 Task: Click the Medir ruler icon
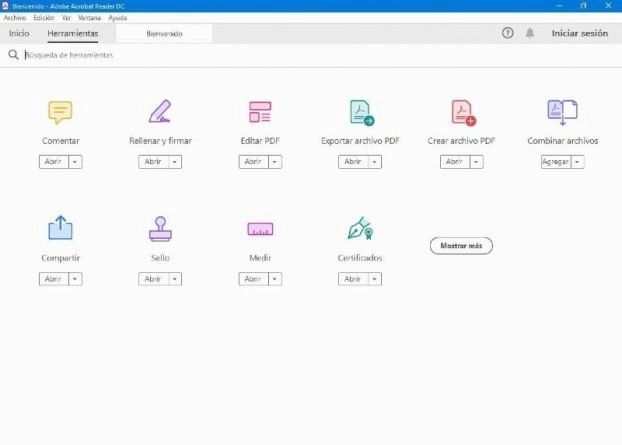tap(260, 229)
